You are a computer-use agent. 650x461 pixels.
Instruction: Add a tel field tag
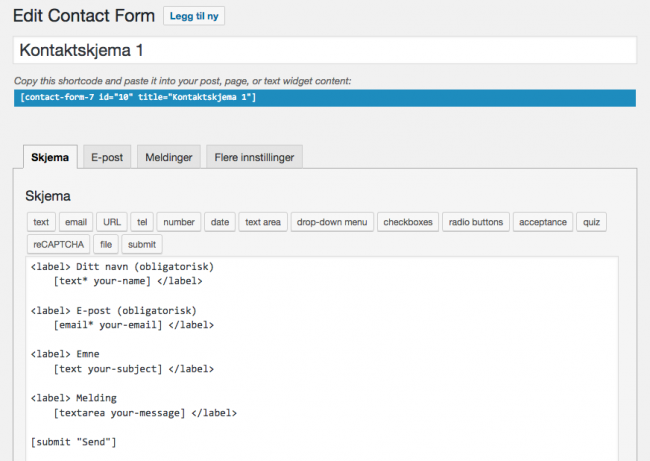tap(142, 222)
